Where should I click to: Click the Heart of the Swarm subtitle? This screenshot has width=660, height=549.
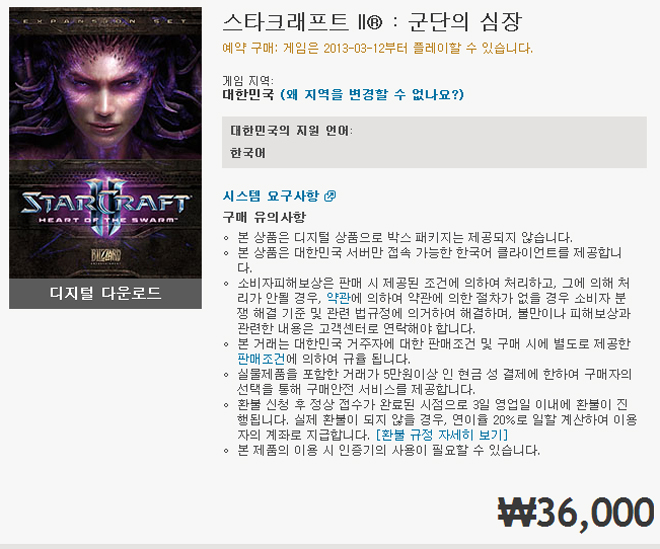[x=106, y=220]
